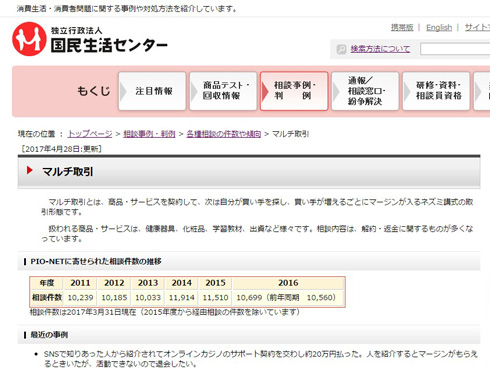Open the 通報/相談窓口・紛争解決 tab
The width and height of the screenshot is (490, 368).
[365, 91]
